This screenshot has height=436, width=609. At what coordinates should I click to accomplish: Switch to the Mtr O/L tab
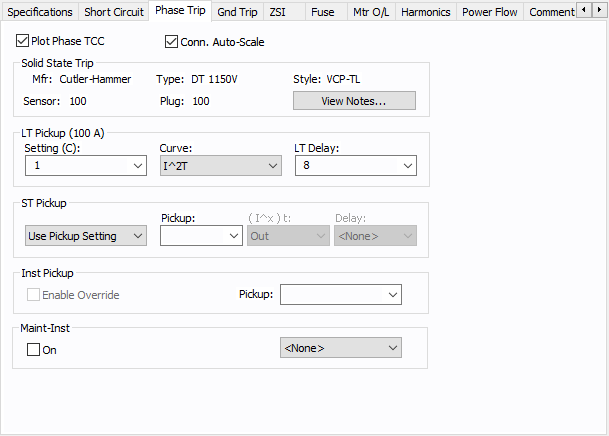(x=371, y=12)
